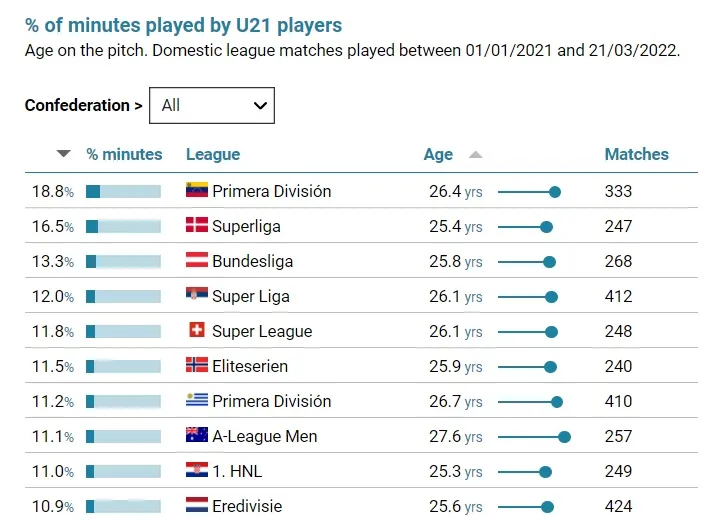Sort table by Matches column header

point(636,154)
